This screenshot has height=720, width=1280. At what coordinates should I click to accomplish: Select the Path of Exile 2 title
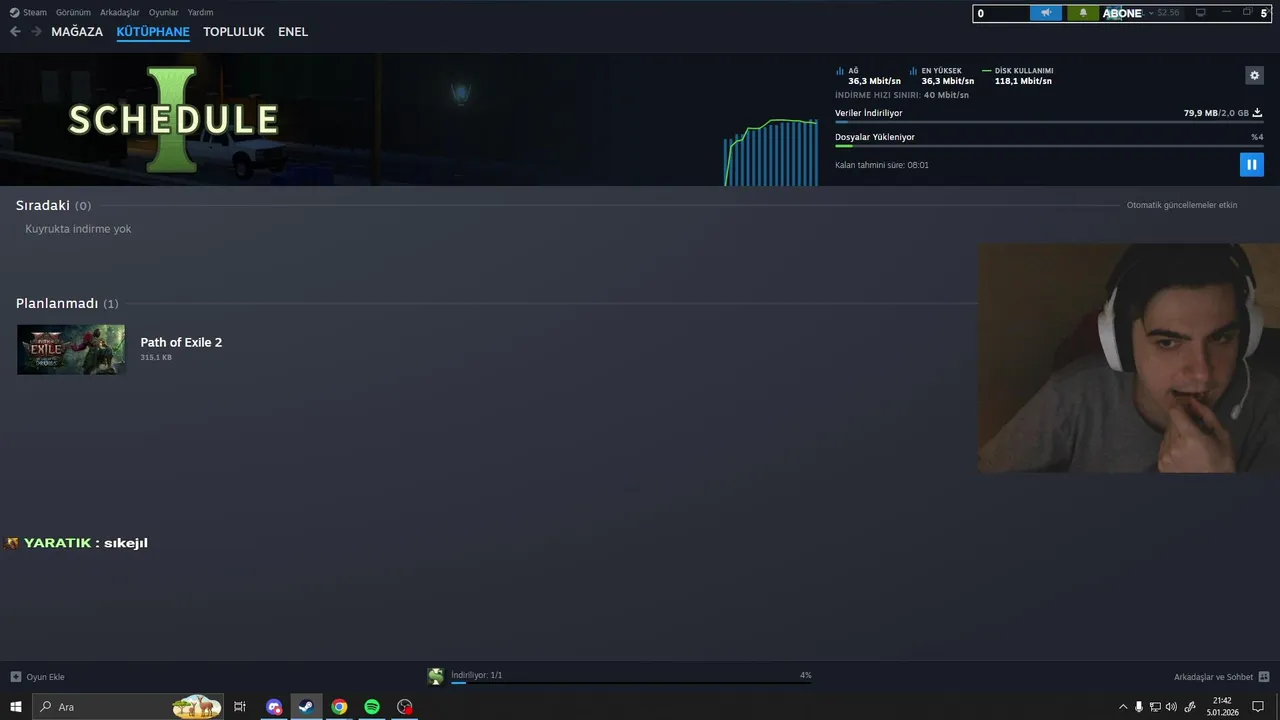(x=181, y=342)
